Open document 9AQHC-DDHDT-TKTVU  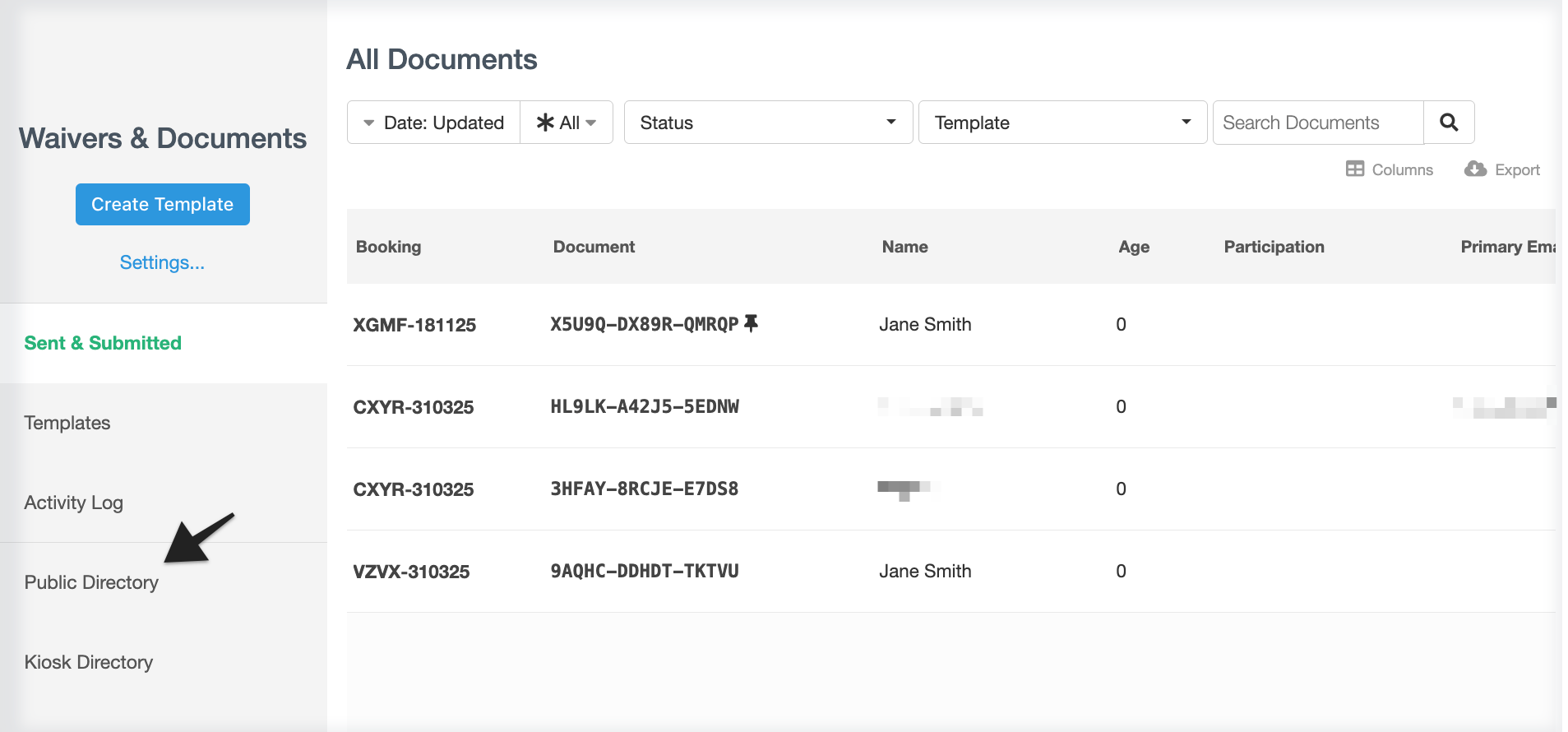[x=645, y=571]
